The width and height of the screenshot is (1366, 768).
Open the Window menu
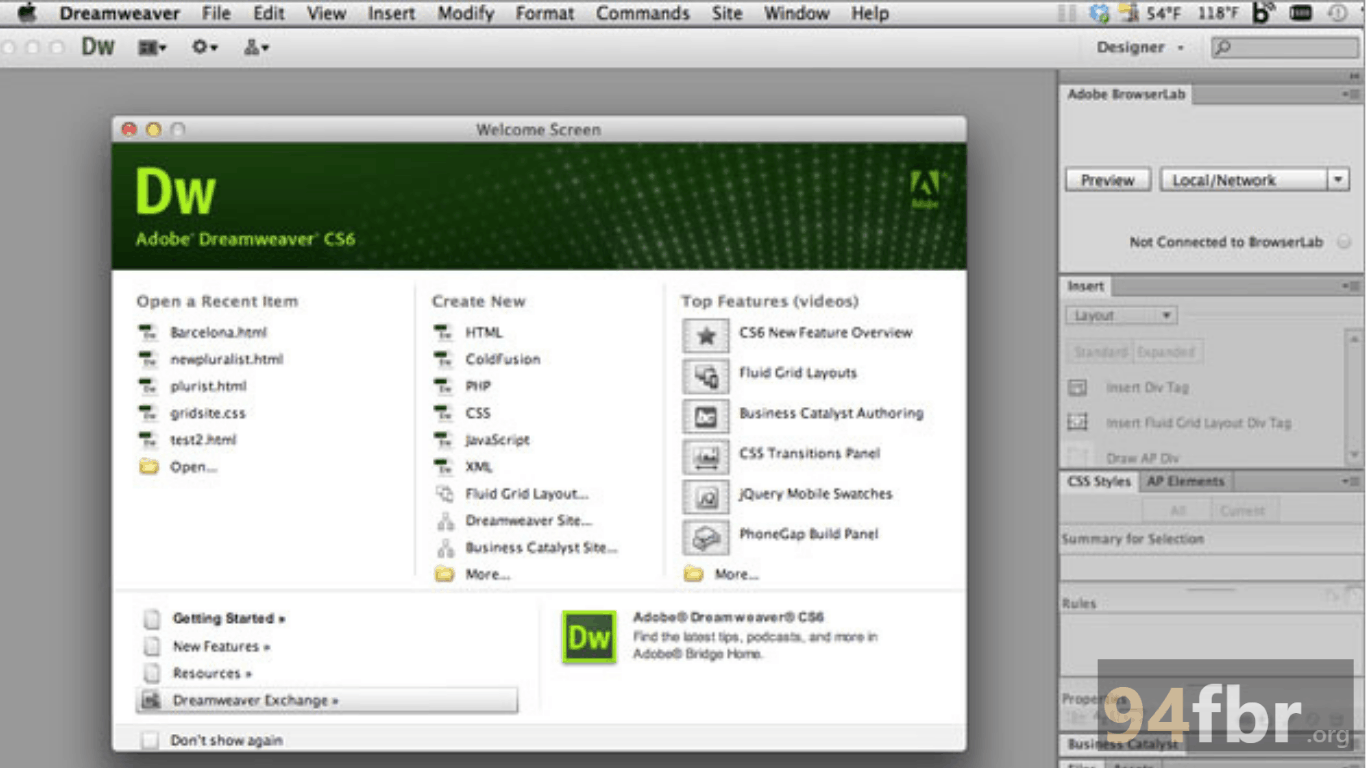tap(797, 13)
